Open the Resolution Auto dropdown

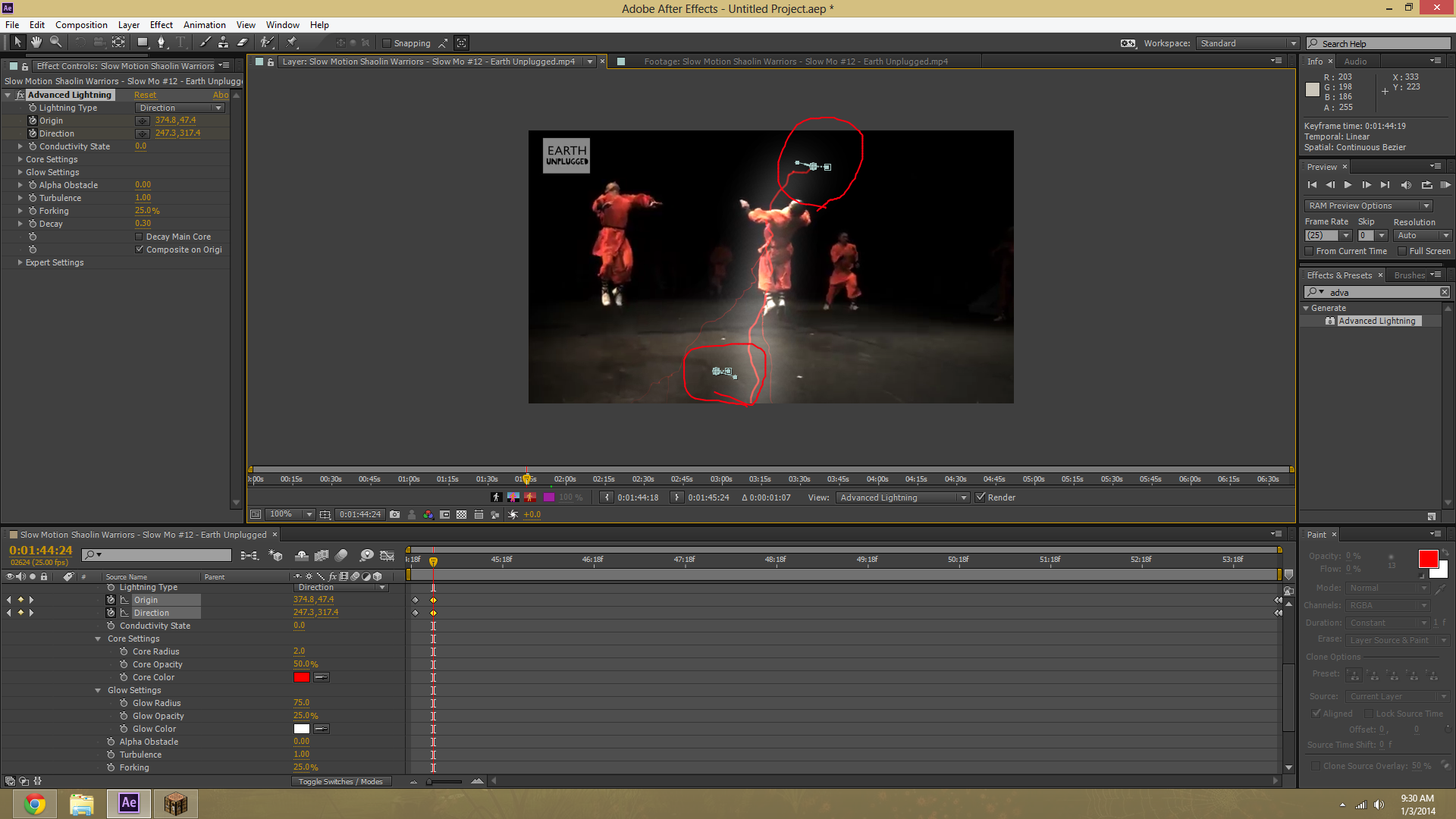coord(1422,235)
